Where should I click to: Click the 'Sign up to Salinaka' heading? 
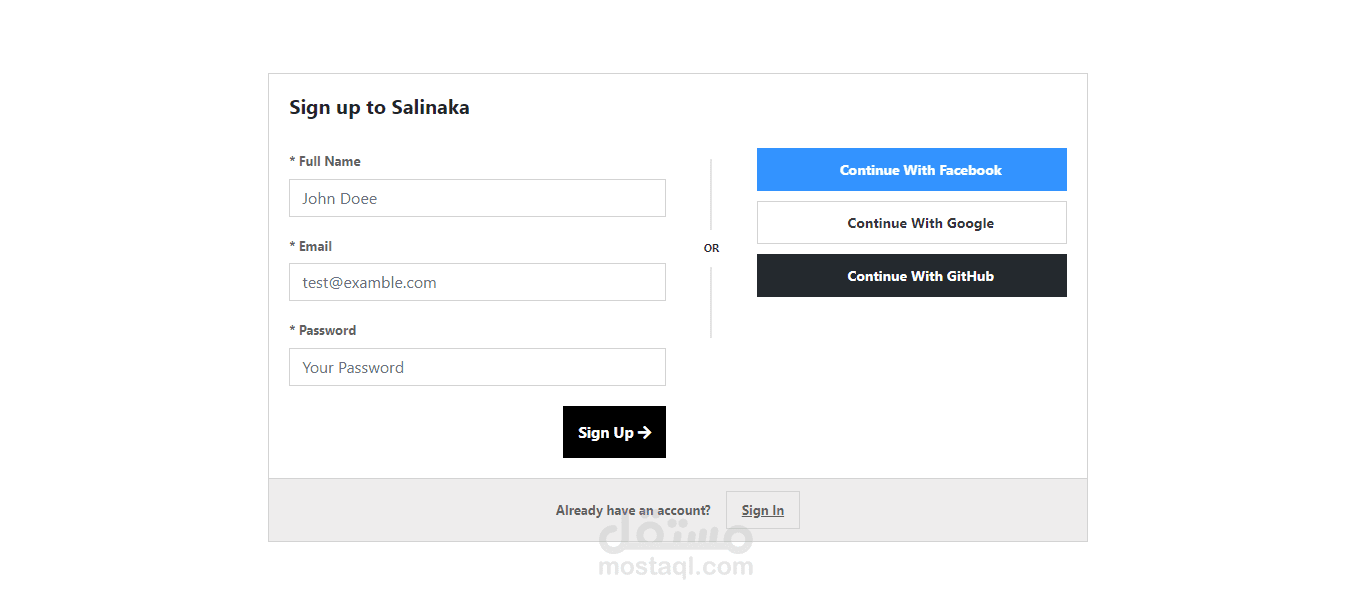(379, 108)
